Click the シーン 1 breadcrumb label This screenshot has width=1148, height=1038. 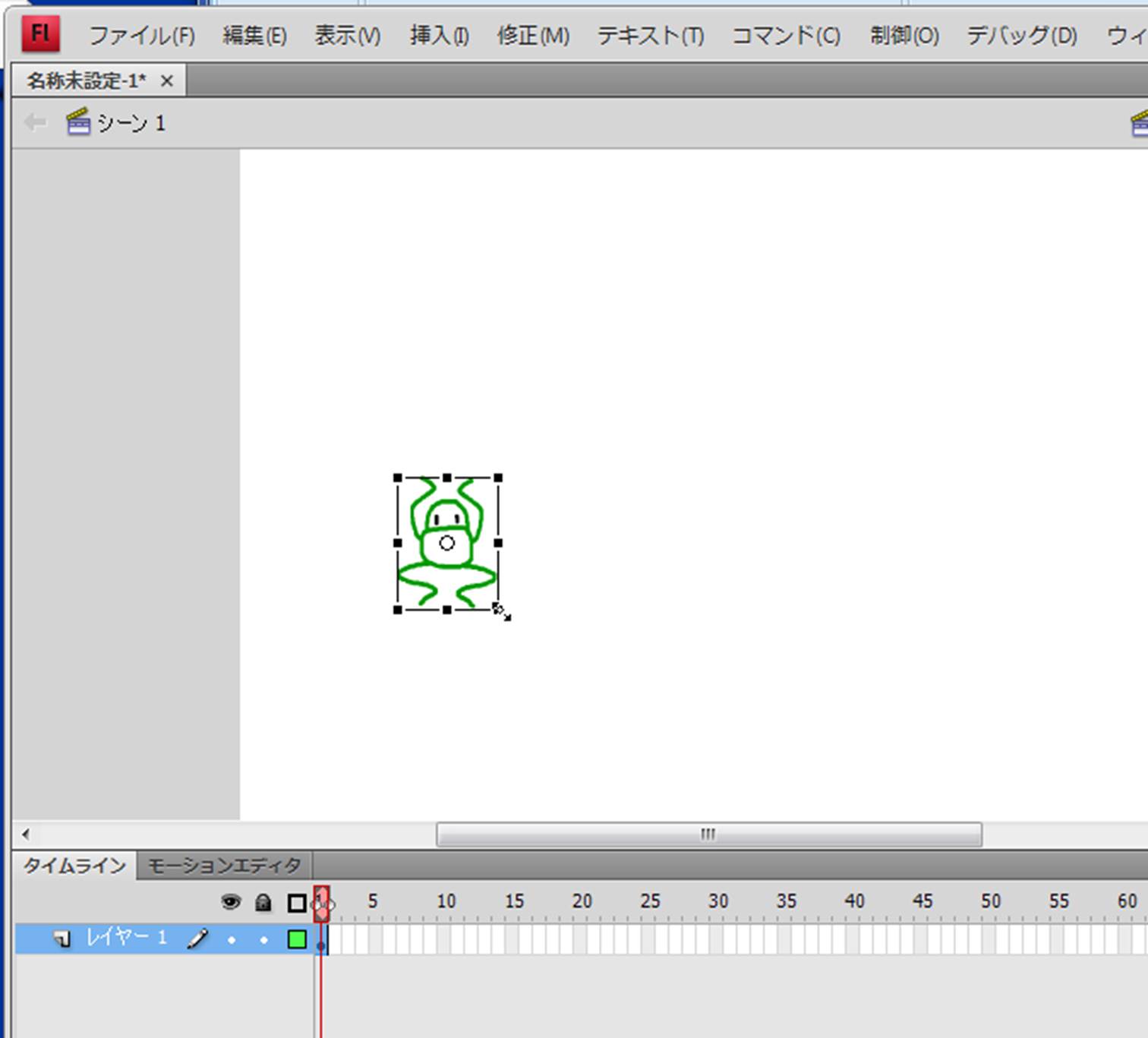[131, 123]
